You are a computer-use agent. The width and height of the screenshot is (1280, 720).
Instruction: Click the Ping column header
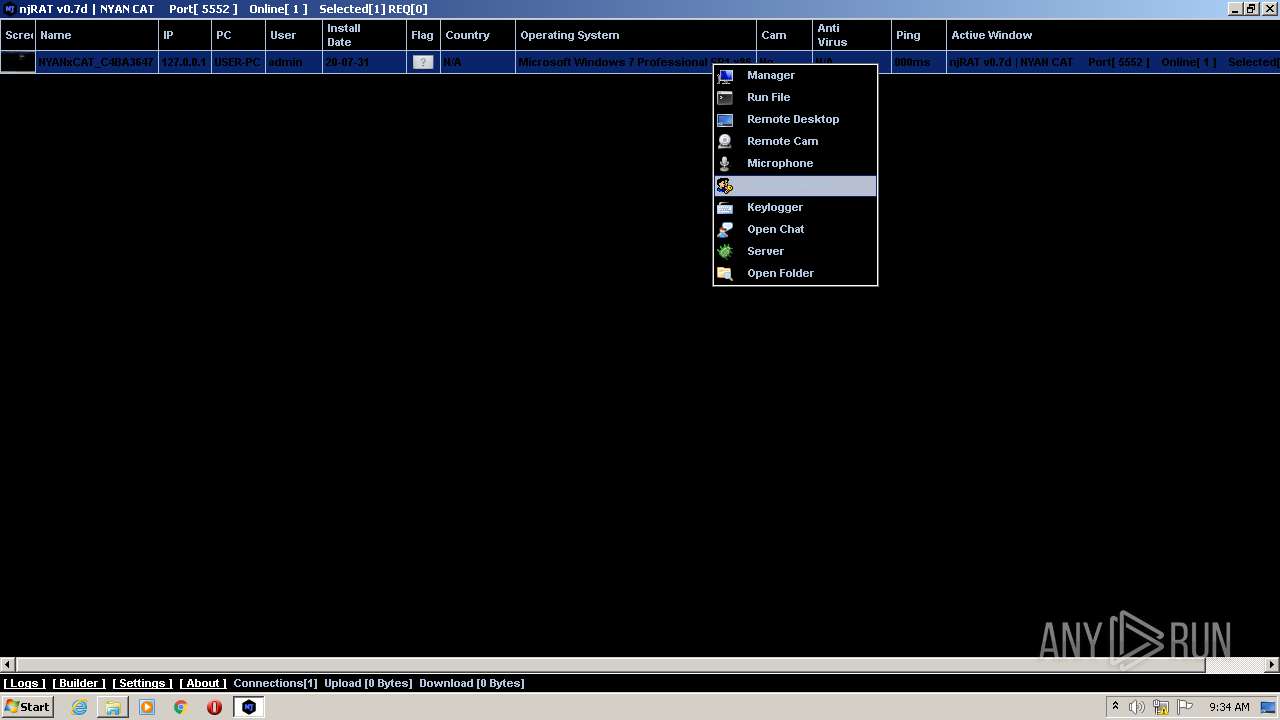click(x=918, y=35)
